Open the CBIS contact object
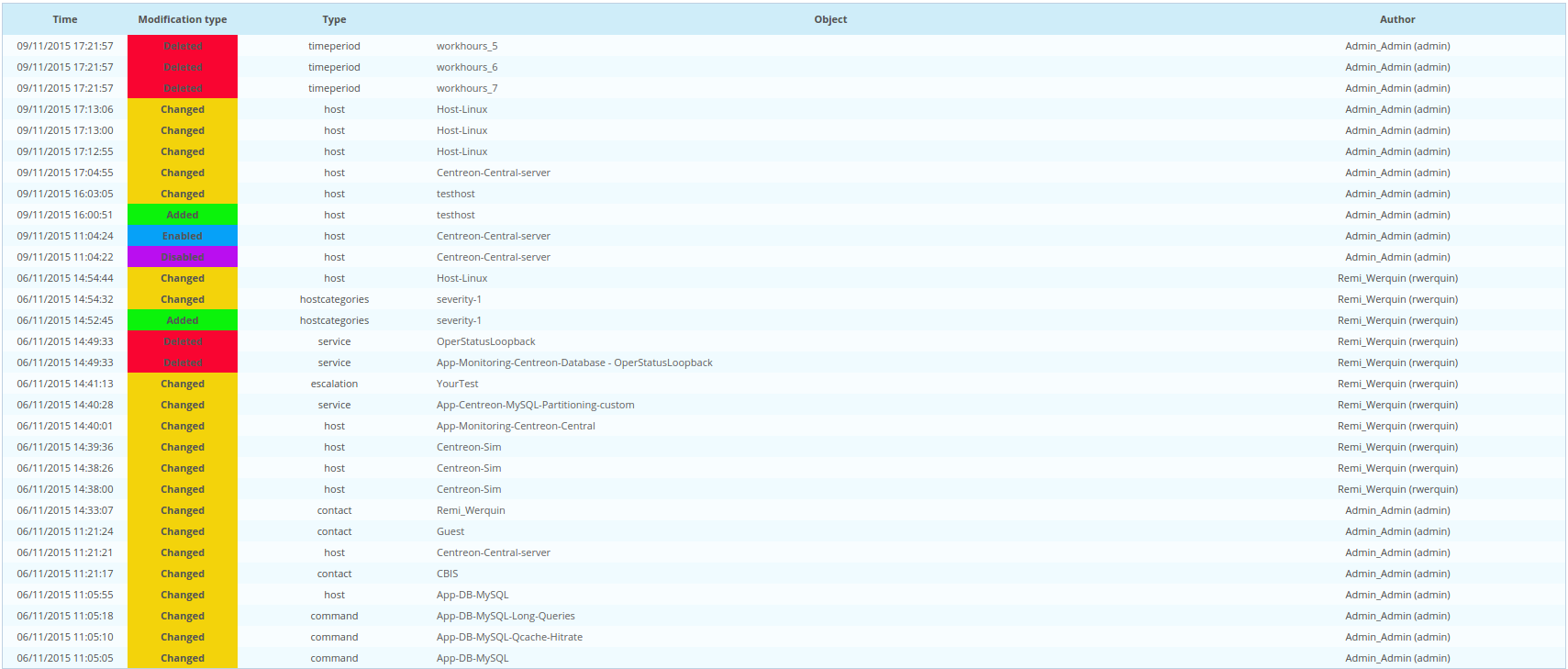Viewport: 1568px width, 669px height. (x=447, y=574)
